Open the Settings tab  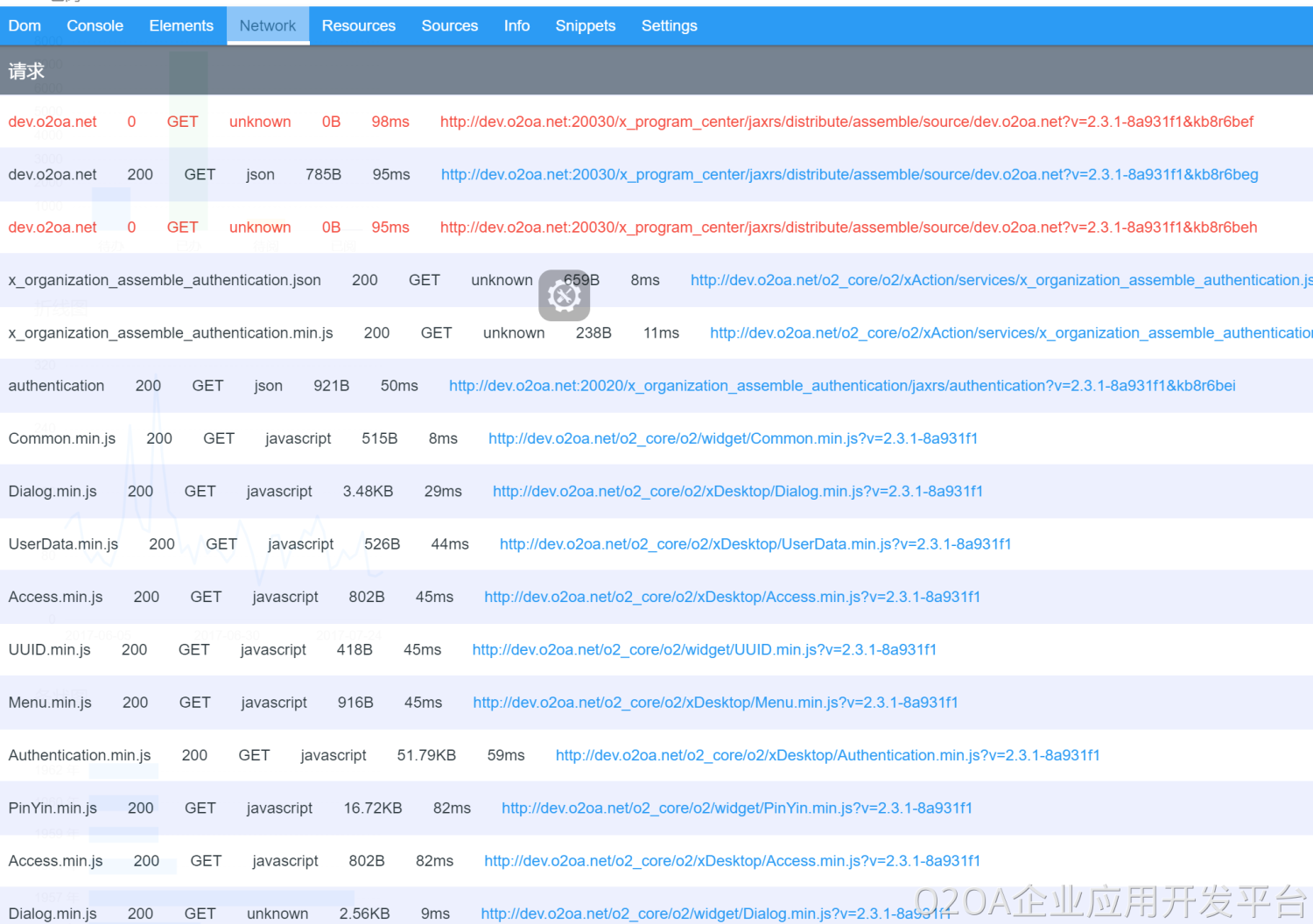(x=669, y=26)
